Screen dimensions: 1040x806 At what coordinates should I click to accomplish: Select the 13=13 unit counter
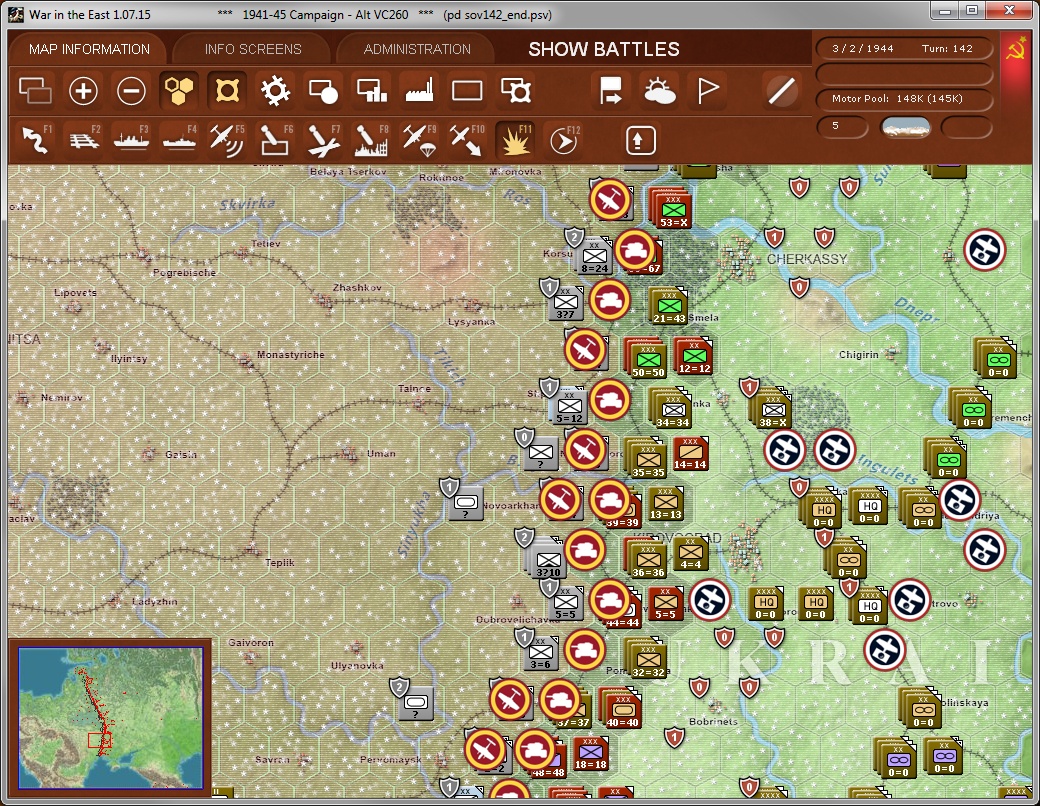[665, 503]
